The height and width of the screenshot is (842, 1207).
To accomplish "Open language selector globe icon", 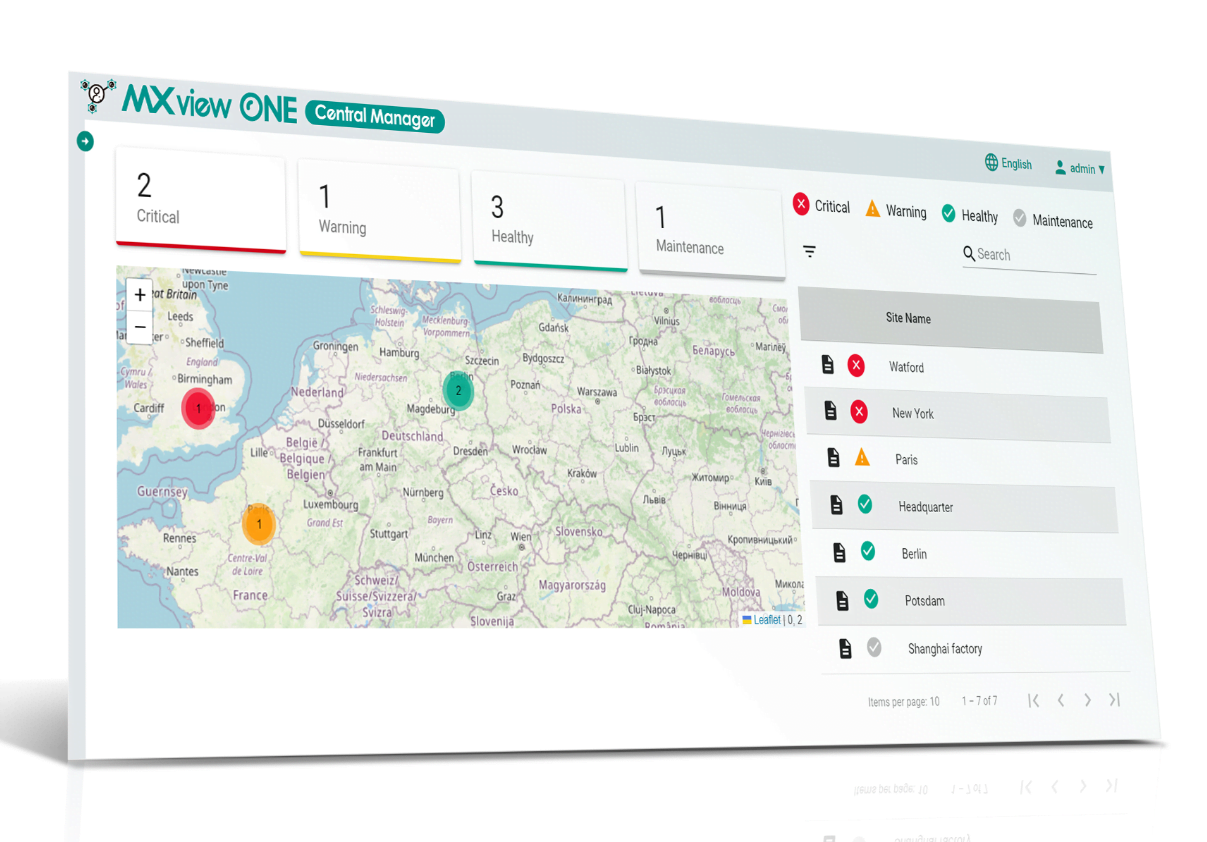I will pyautogui.click(x=991, y=162).
